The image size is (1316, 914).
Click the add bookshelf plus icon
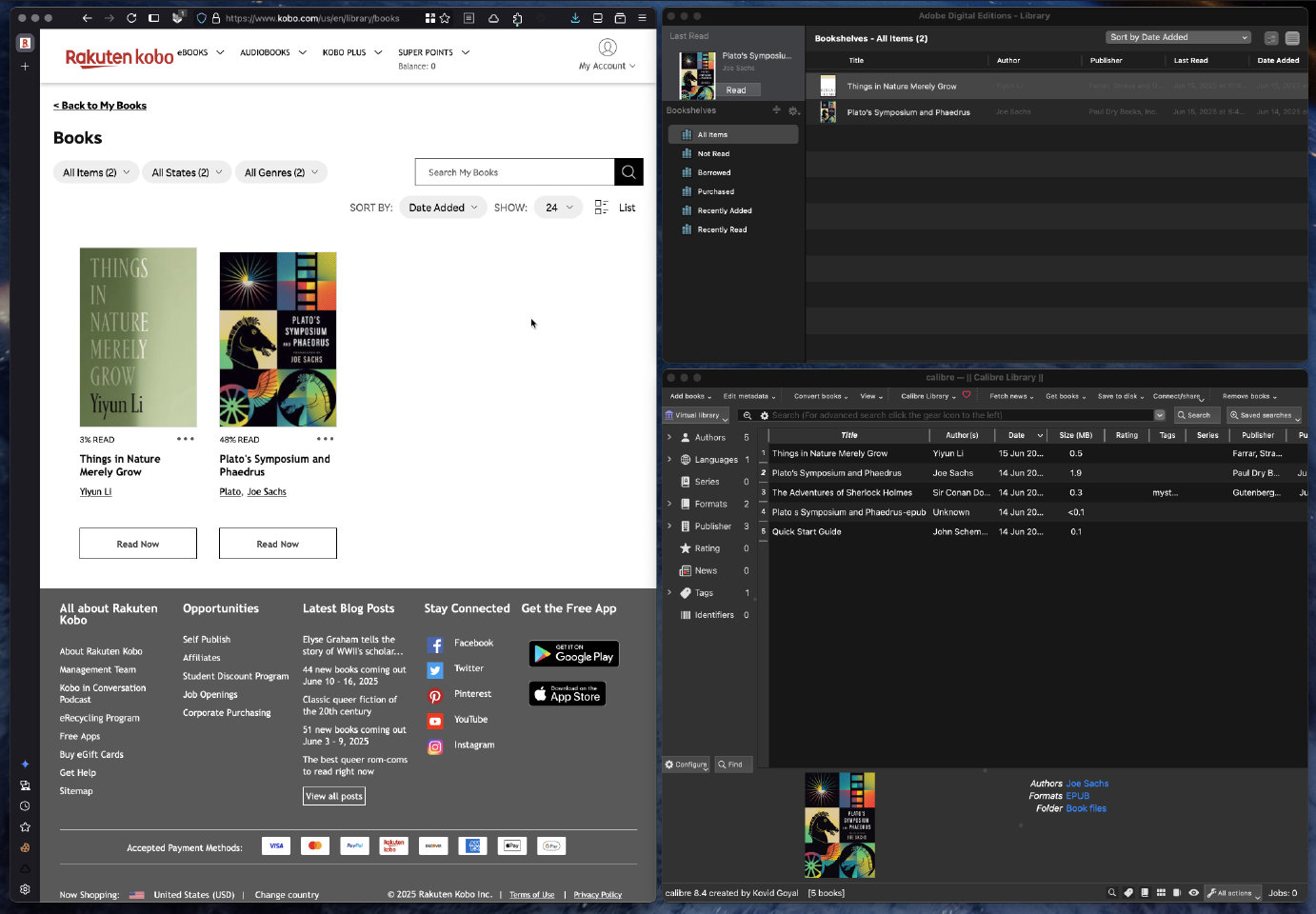(776, 110)
